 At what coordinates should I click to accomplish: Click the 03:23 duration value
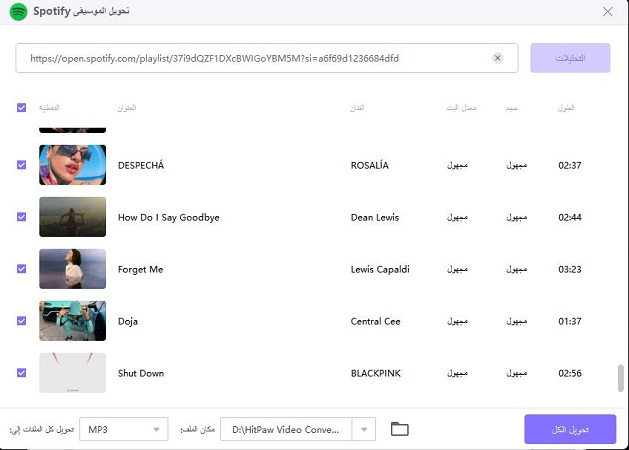(x=570, y=269)
